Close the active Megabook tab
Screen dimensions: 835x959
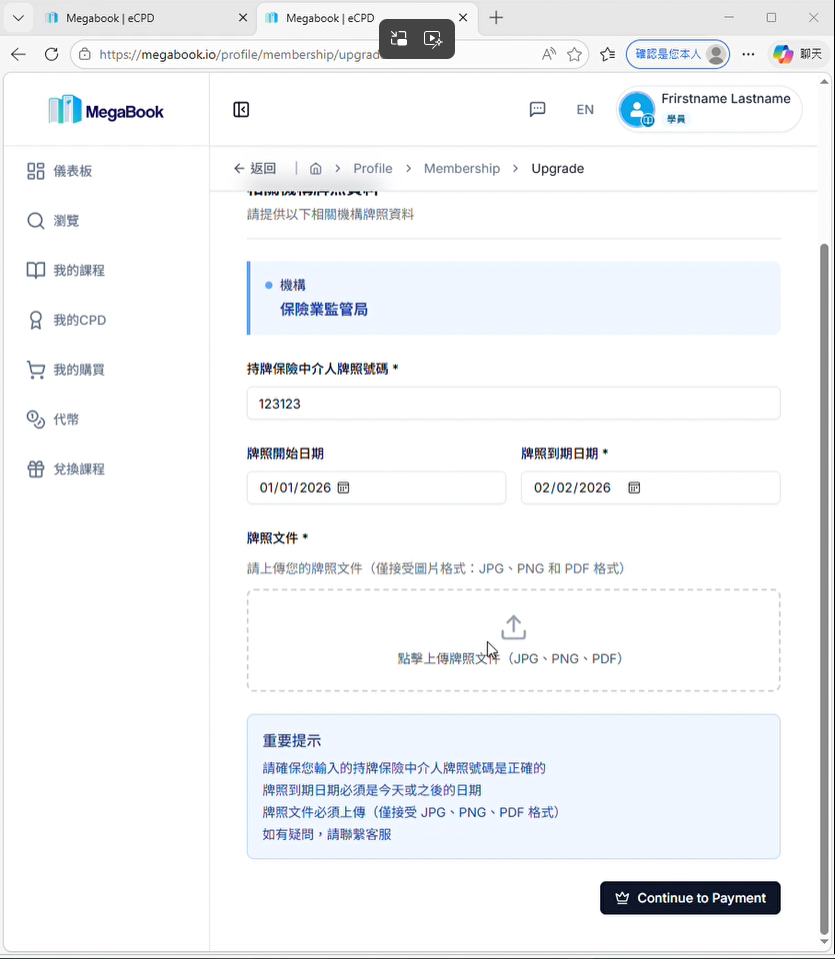(x=463, y=18)
